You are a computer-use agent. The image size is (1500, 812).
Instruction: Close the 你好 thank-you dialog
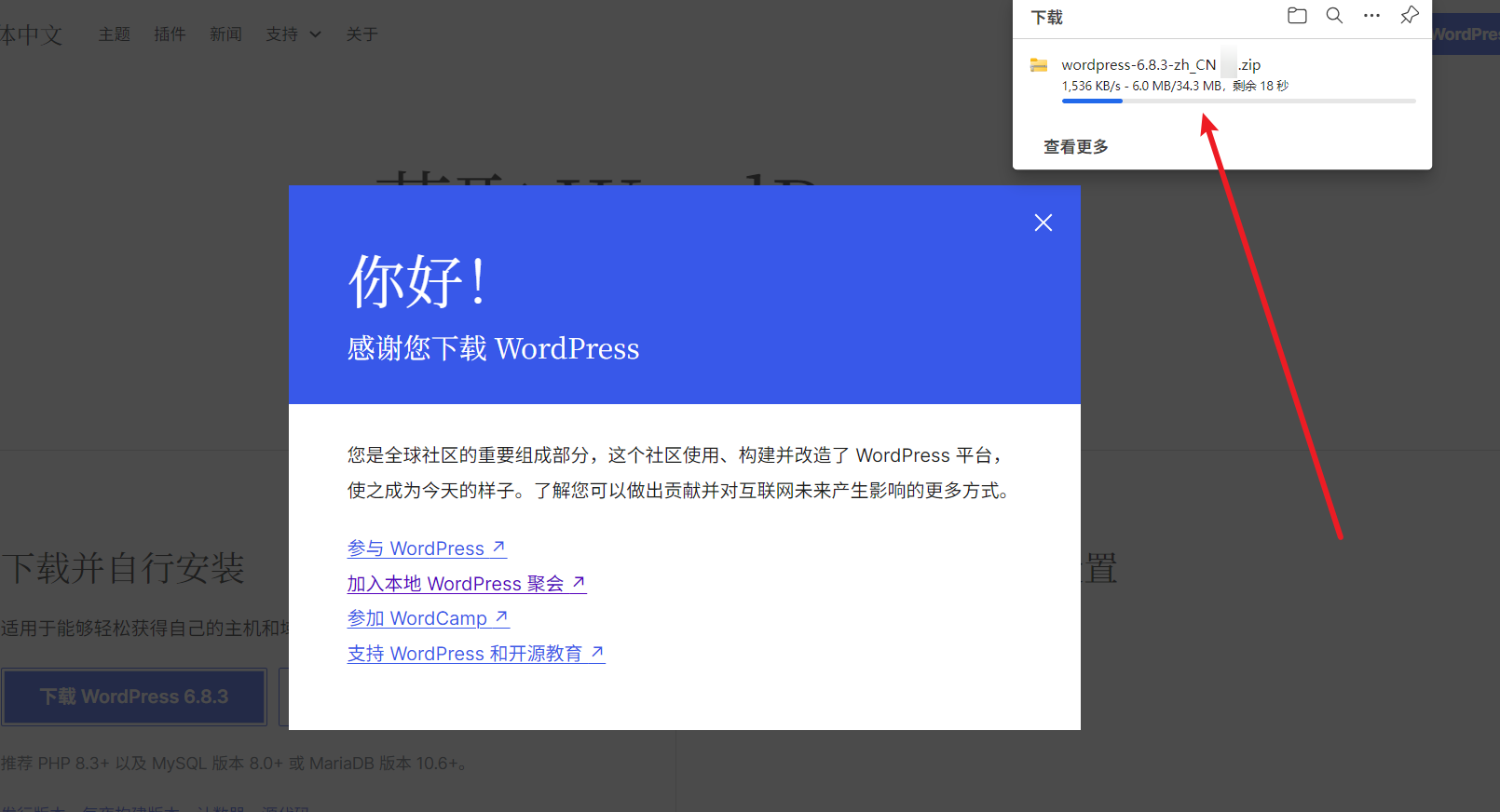[1043, 223]
